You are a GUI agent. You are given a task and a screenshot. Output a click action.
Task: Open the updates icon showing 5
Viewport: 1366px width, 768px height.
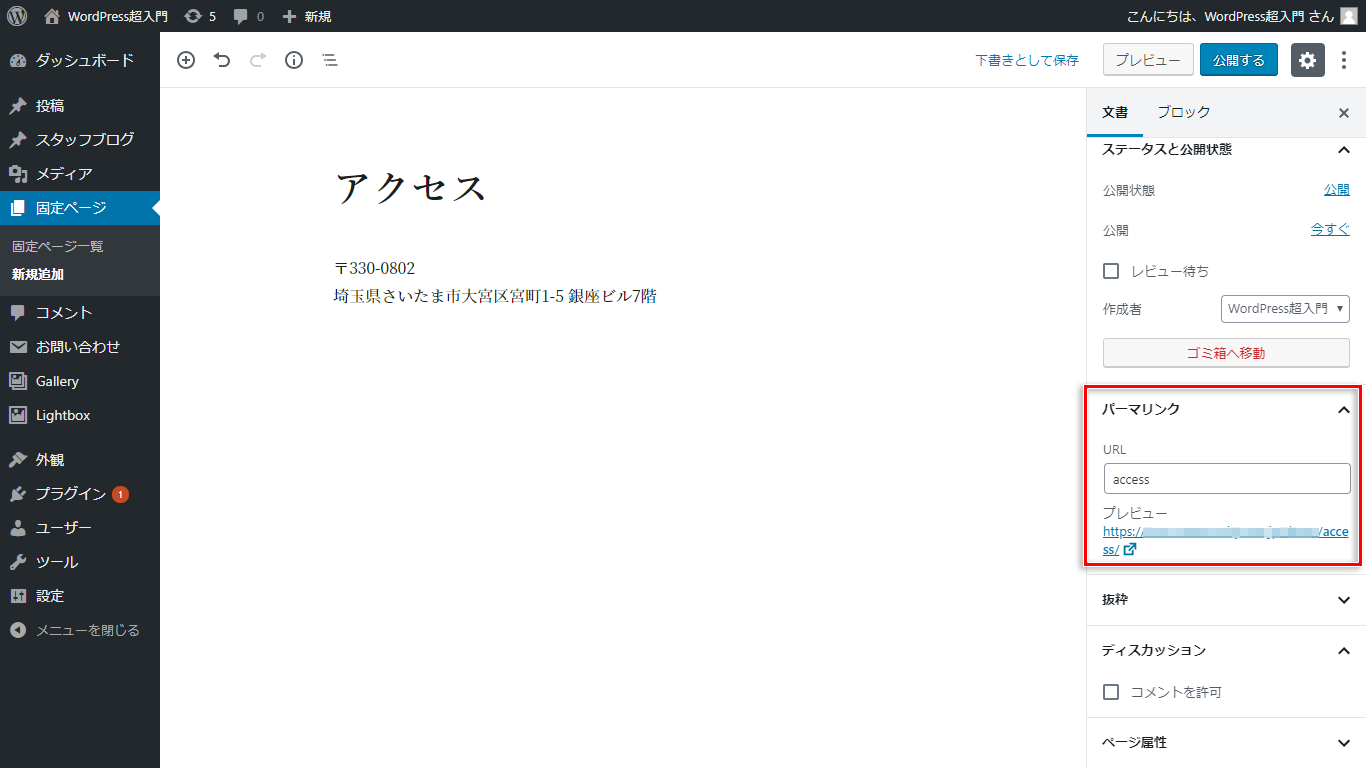click(200, 16)
